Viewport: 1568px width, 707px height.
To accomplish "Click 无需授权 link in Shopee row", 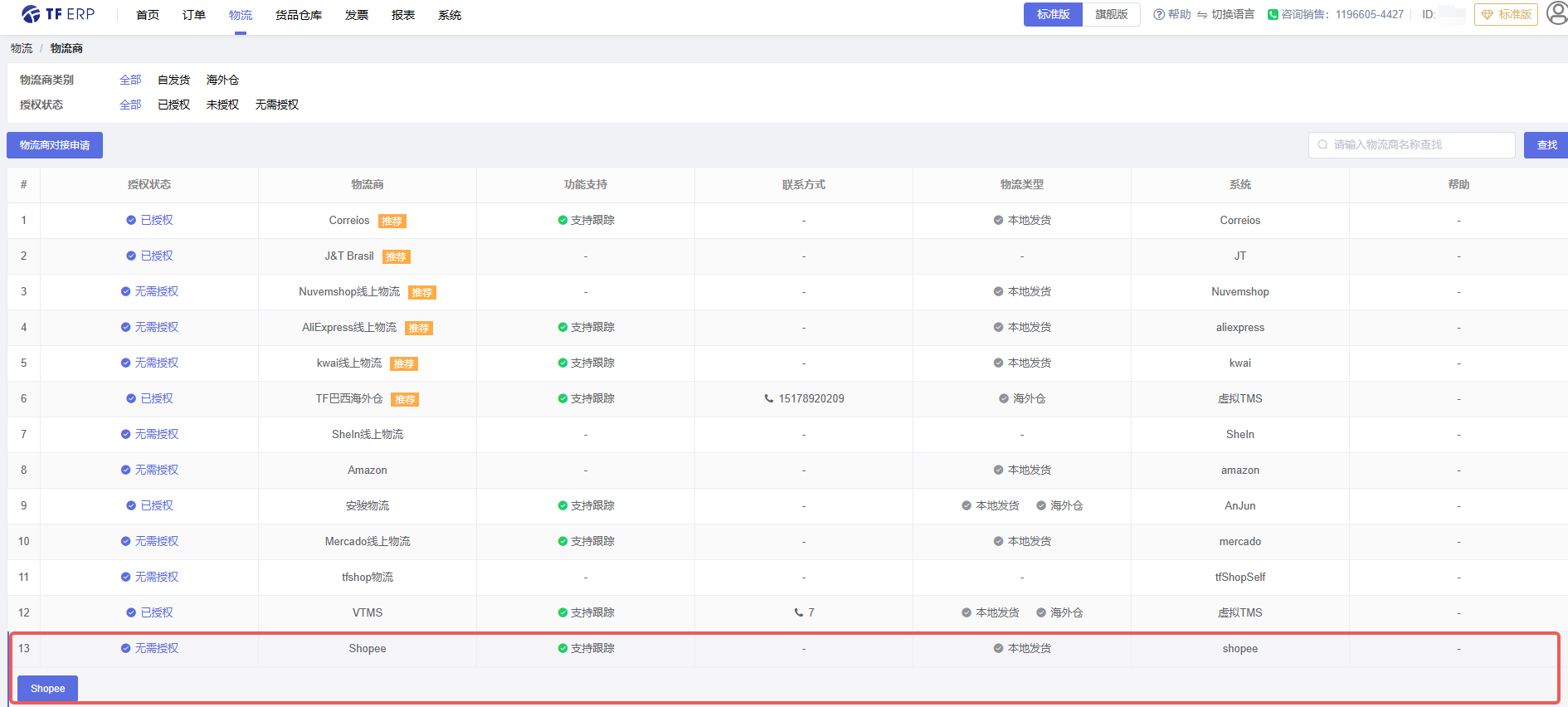I will (x=157, y=648).
